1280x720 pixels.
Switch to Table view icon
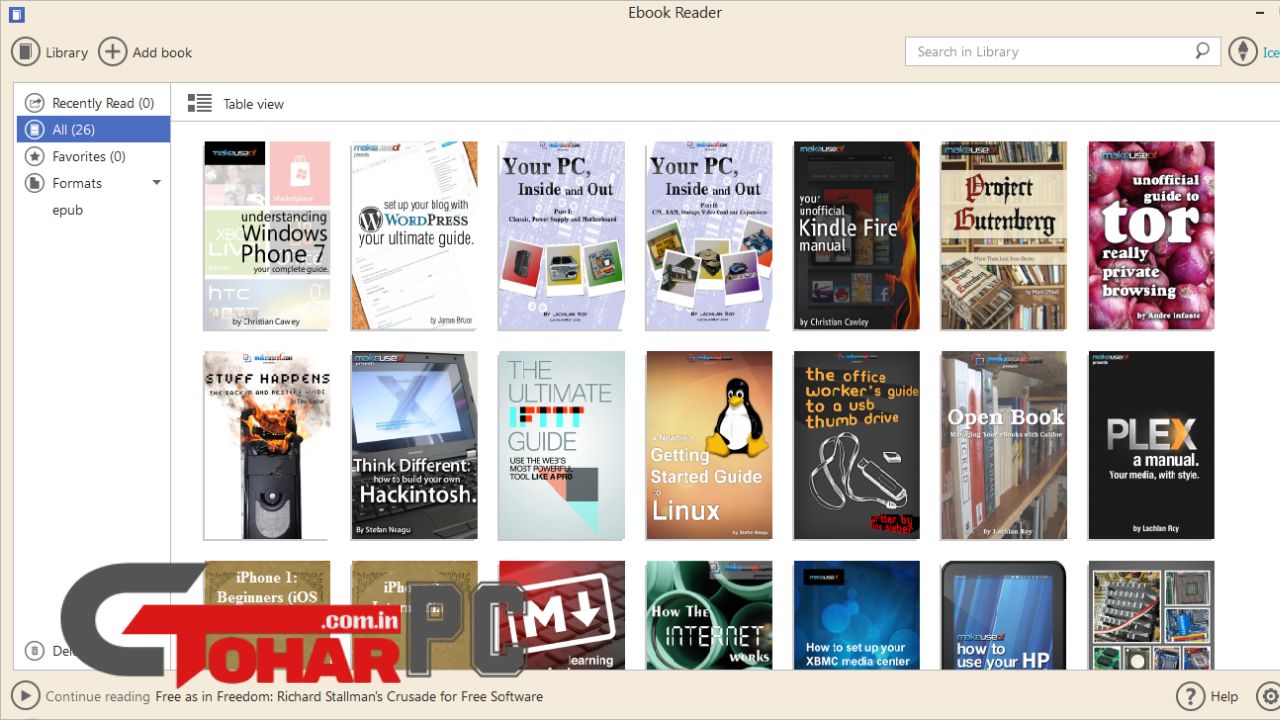pos(200,103)
